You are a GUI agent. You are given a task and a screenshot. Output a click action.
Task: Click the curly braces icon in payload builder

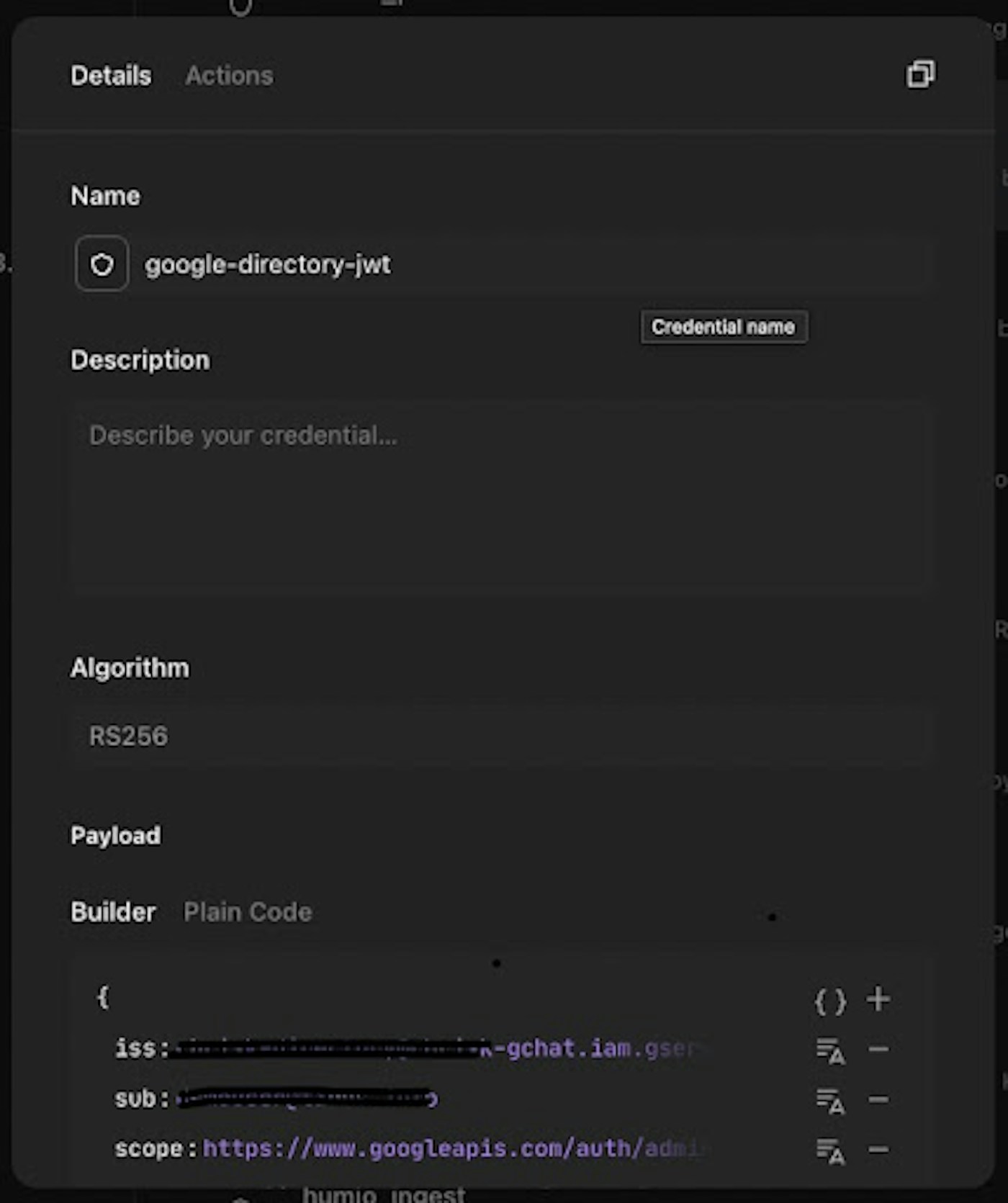coord(829,1001)
